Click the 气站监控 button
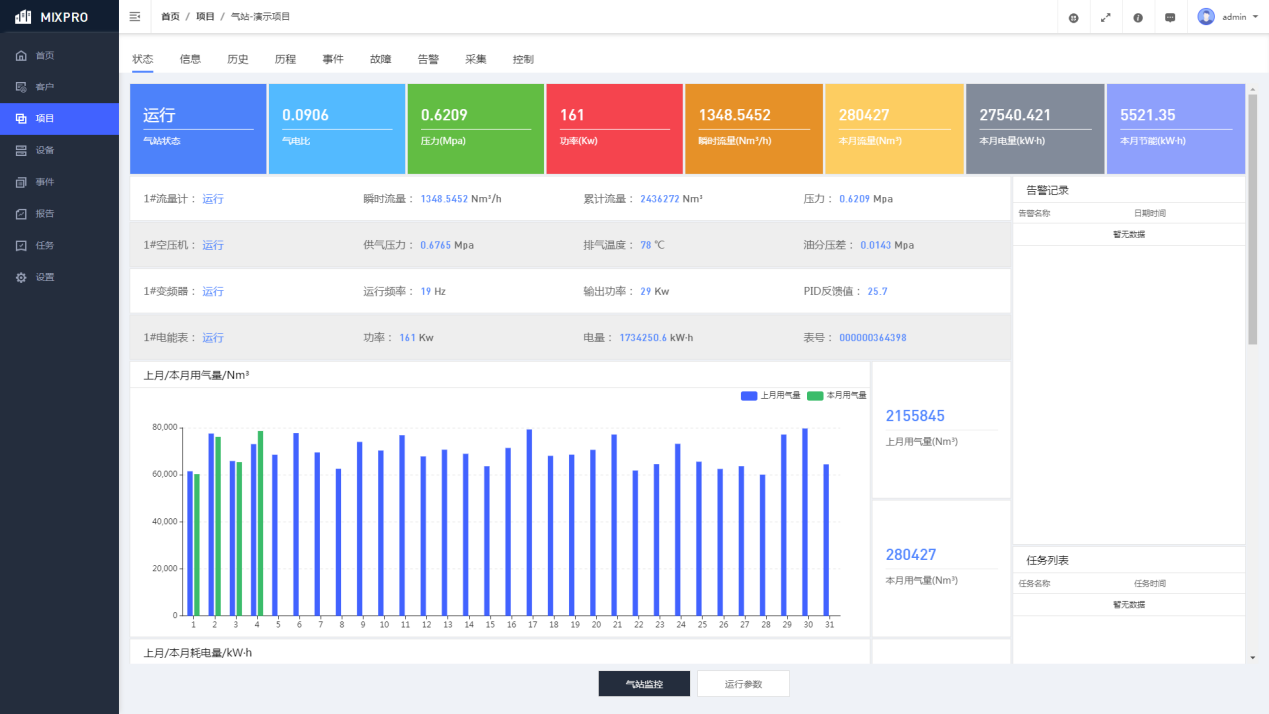The height and width of the screenshot is (714, 1269). (644, 684)
